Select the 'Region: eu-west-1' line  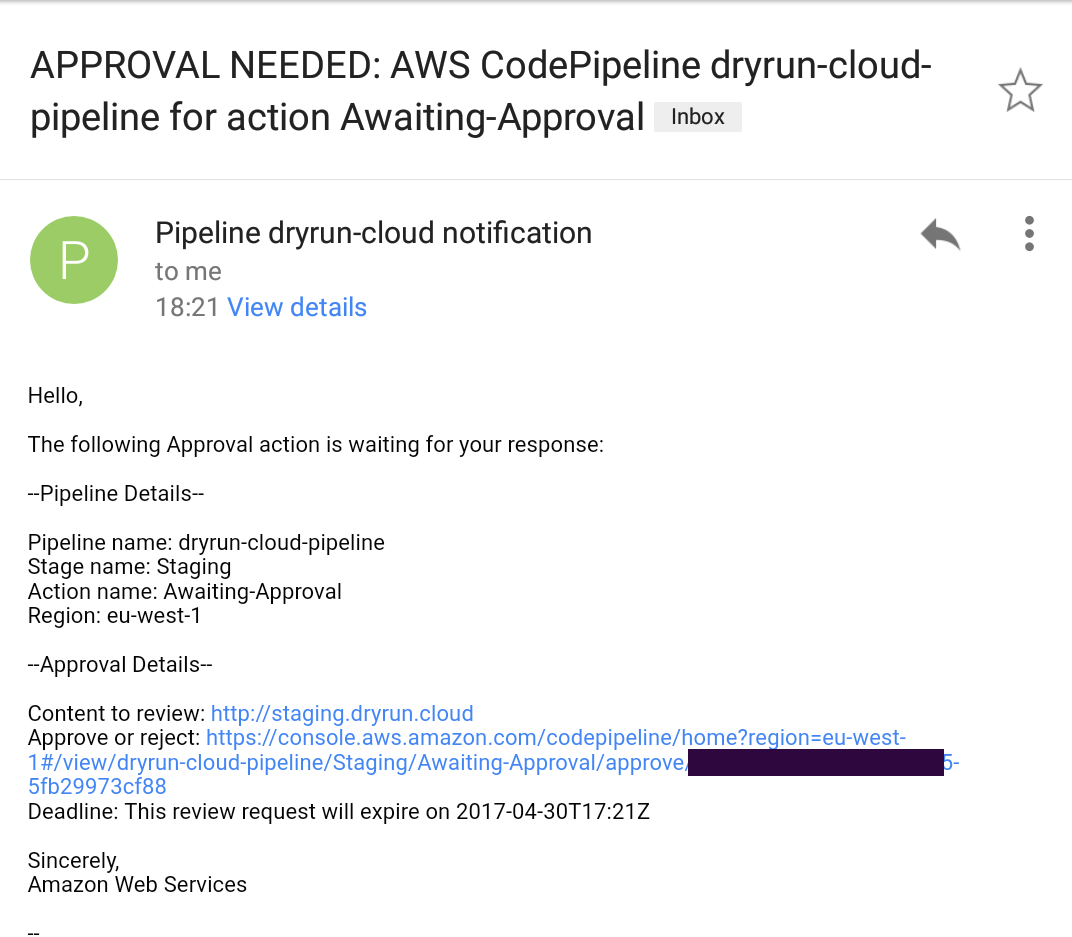[x=114, y=616]
